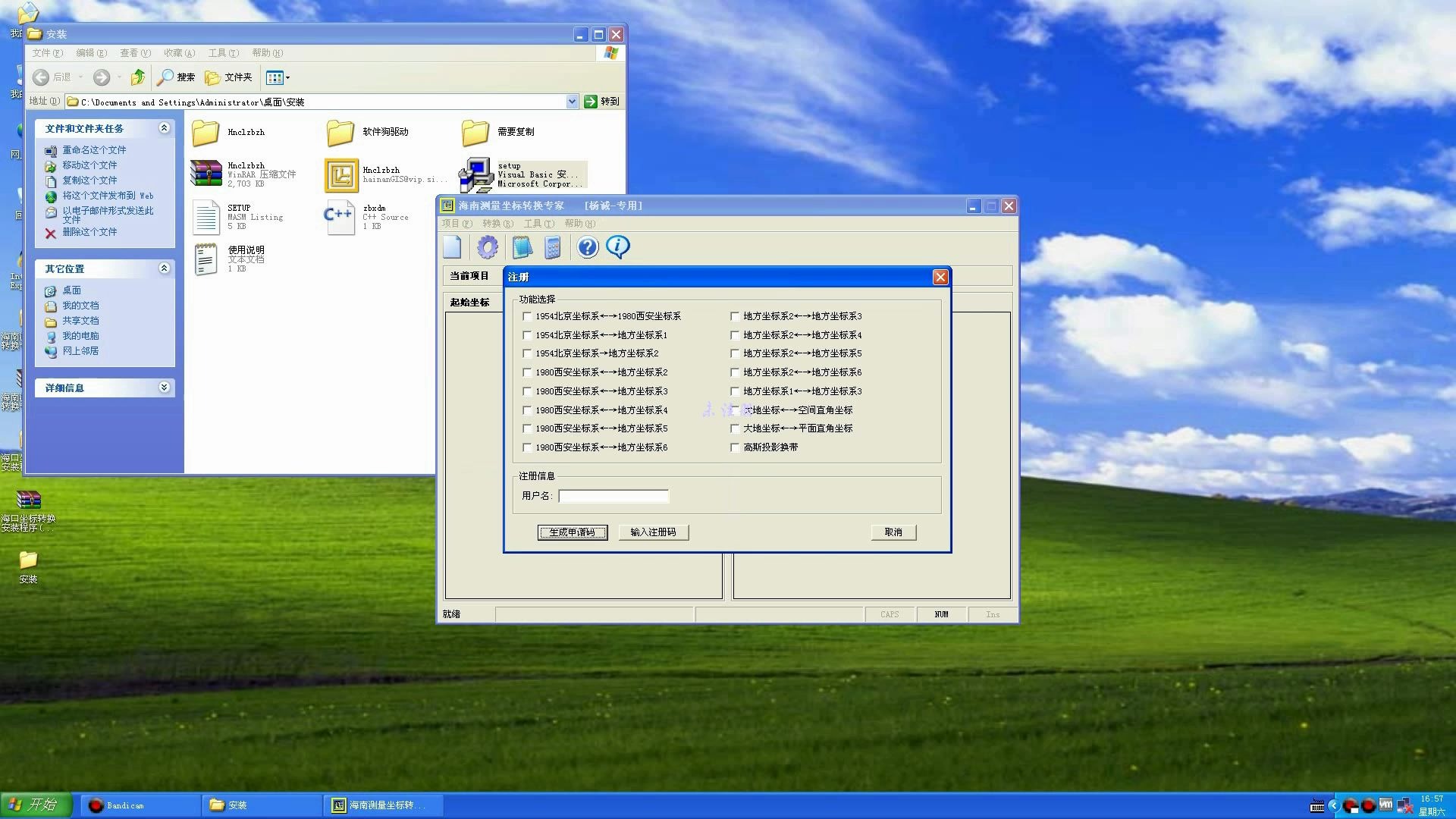
Task: Click the gear settings toolbar icon
Action: (488, 247)
